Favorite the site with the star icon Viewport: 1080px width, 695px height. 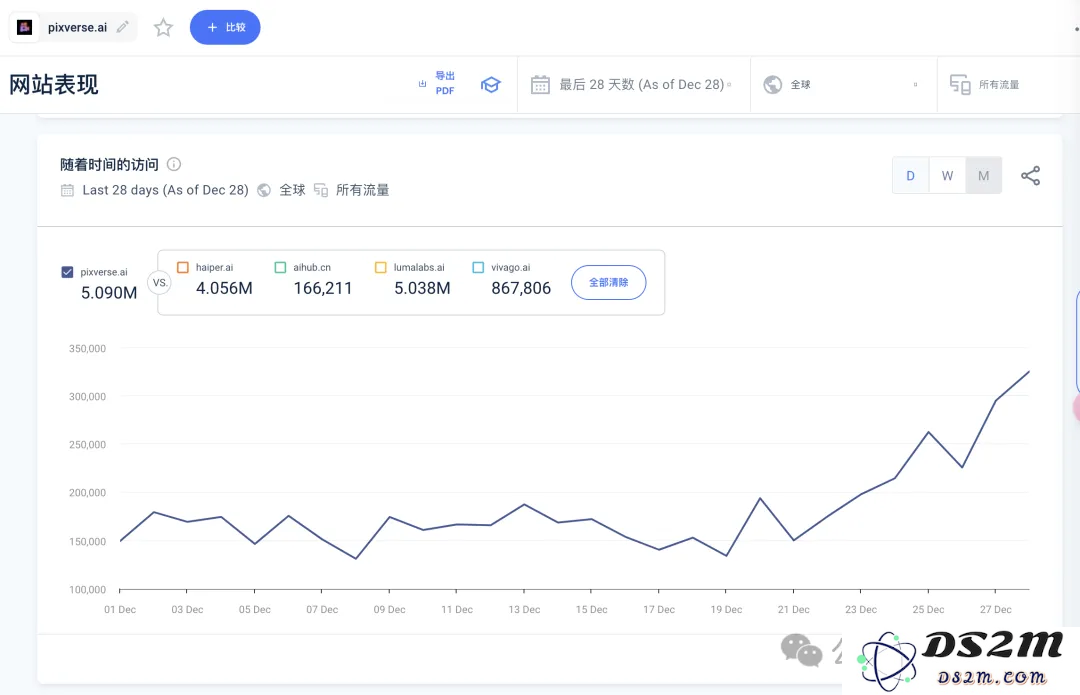163,28
